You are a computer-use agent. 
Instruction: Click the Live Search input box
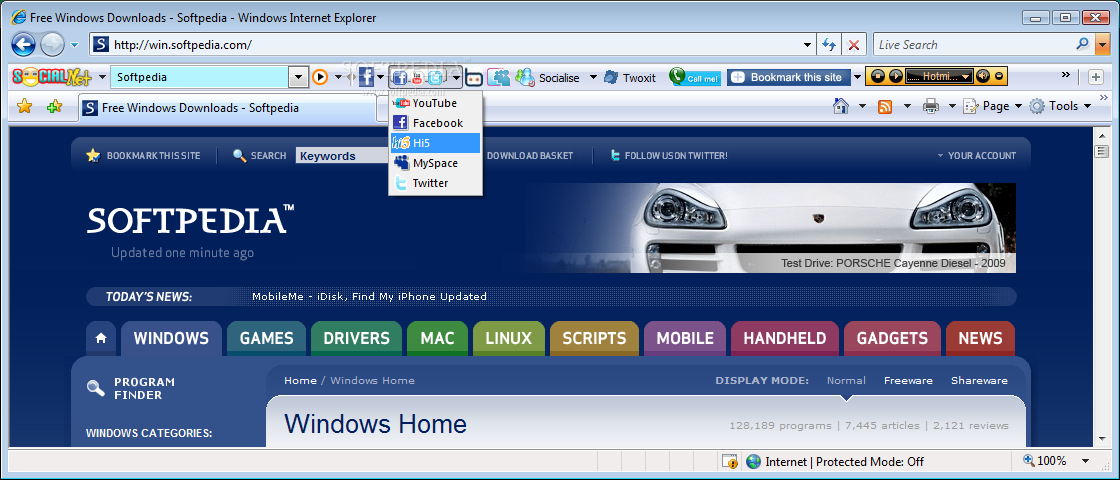(975, 44)
